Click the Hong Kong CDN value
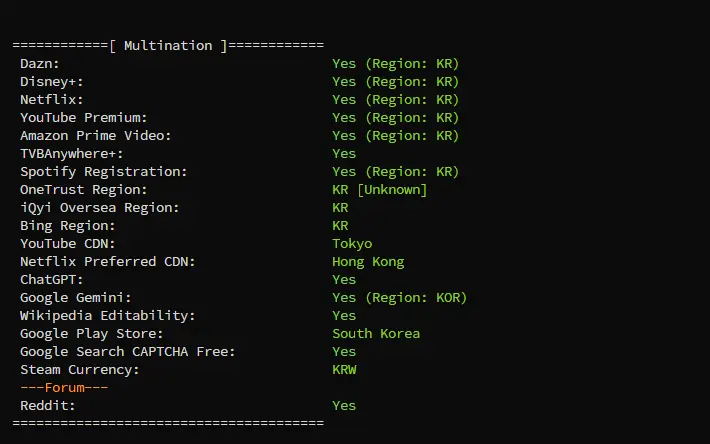Screen dimensions: 710x444 click(x=368, y=262)
